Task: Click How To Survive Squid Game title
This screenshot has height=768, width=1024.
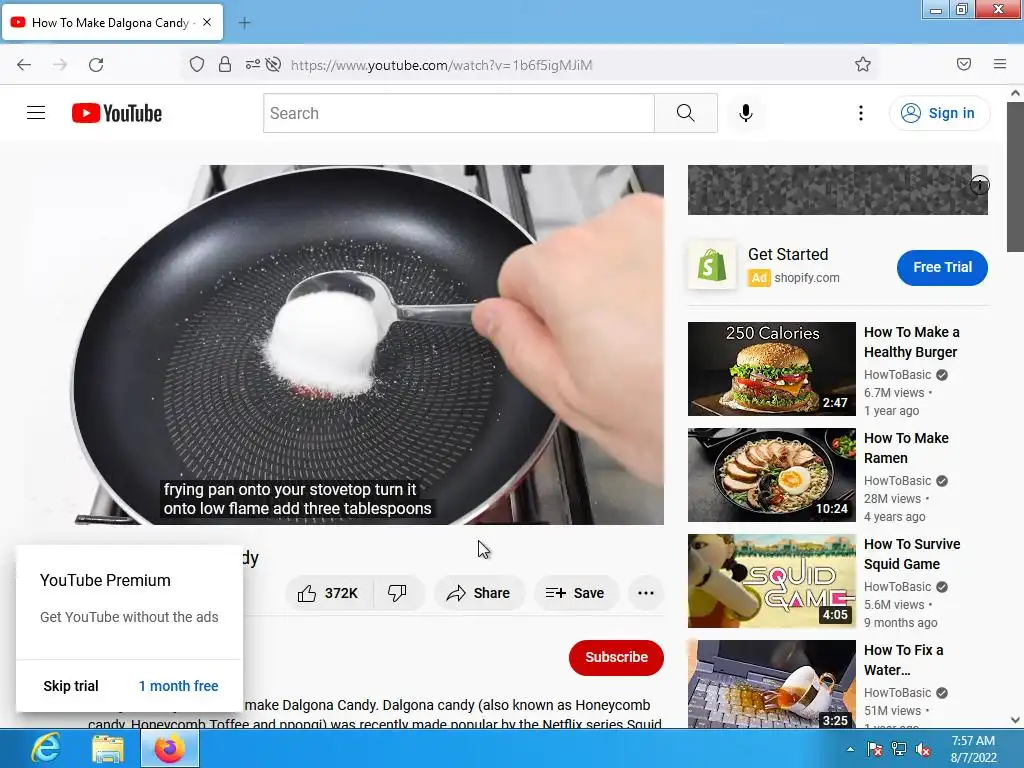Action: tap(912, 554)
